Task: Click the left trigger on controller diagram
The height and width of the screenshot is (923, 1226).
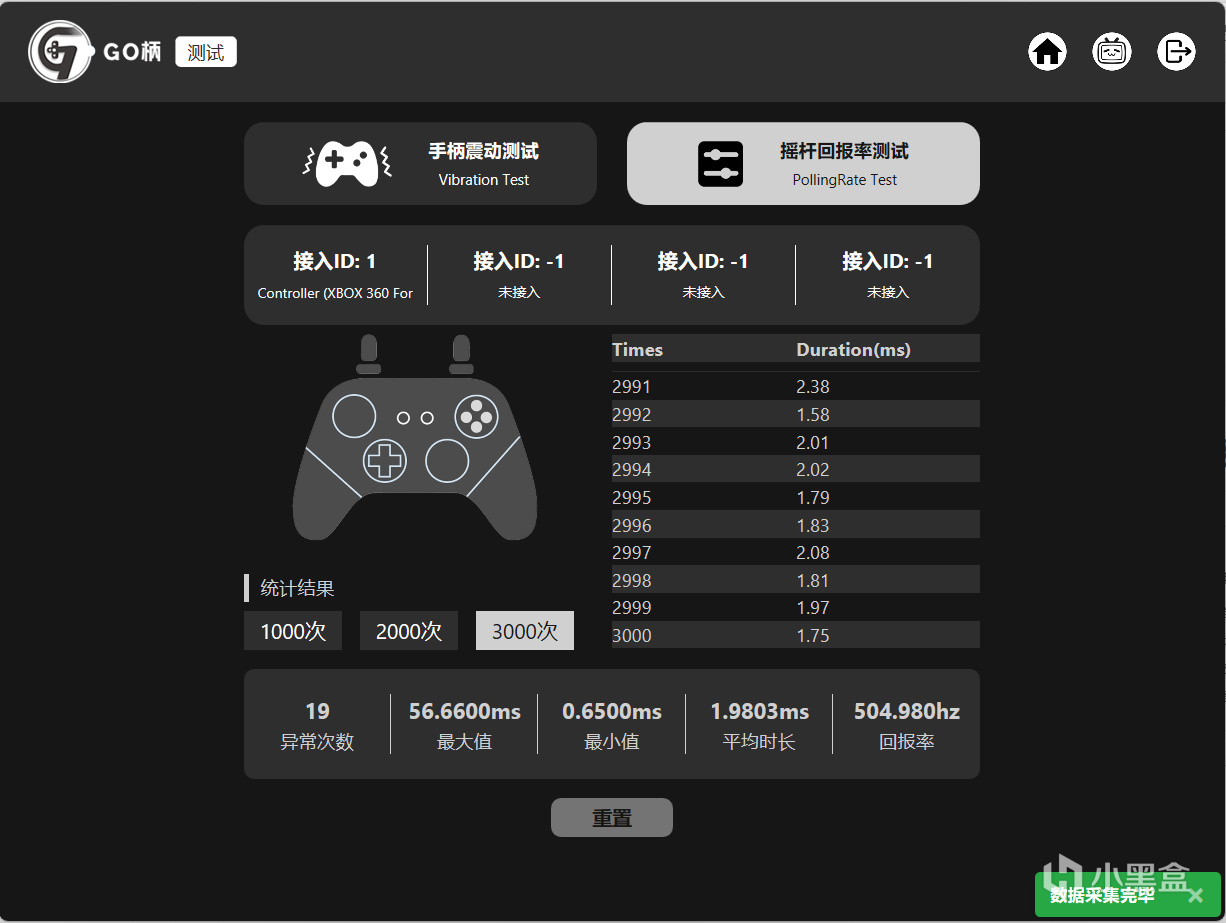Action: point(368,354)
